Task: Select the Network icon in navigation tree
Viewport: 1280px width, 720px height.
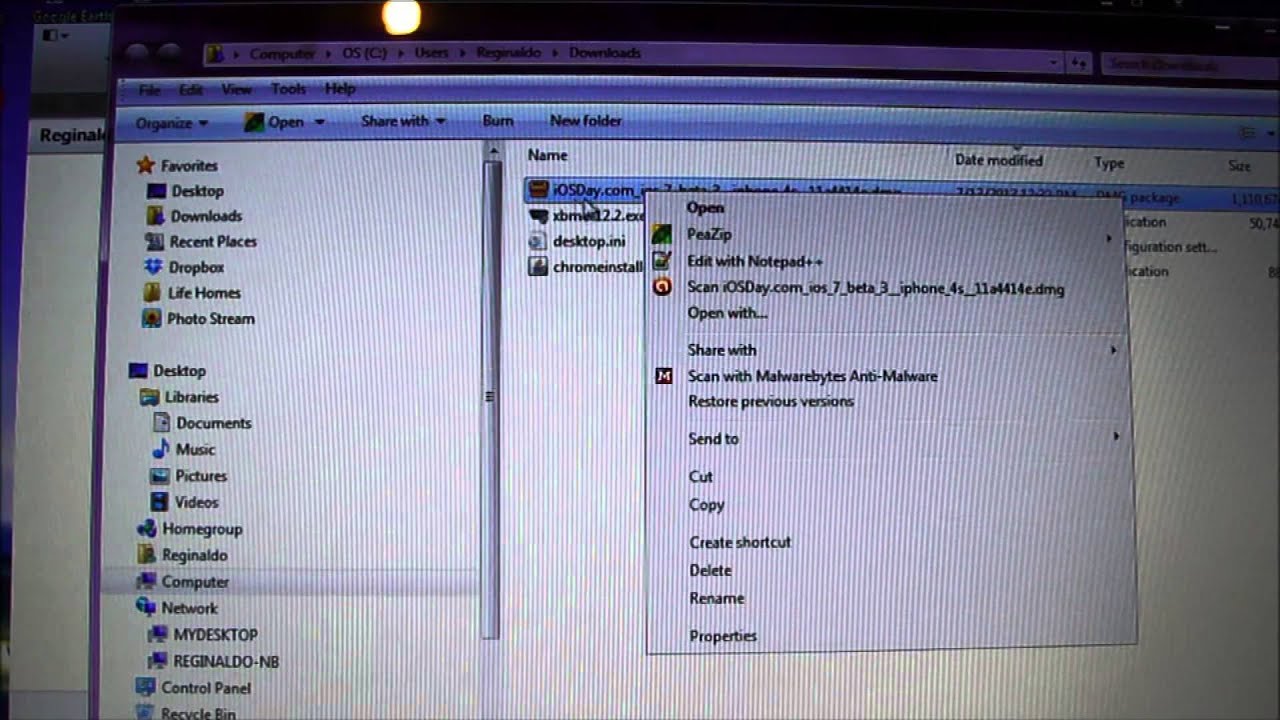Action: (x=146, y=608)
